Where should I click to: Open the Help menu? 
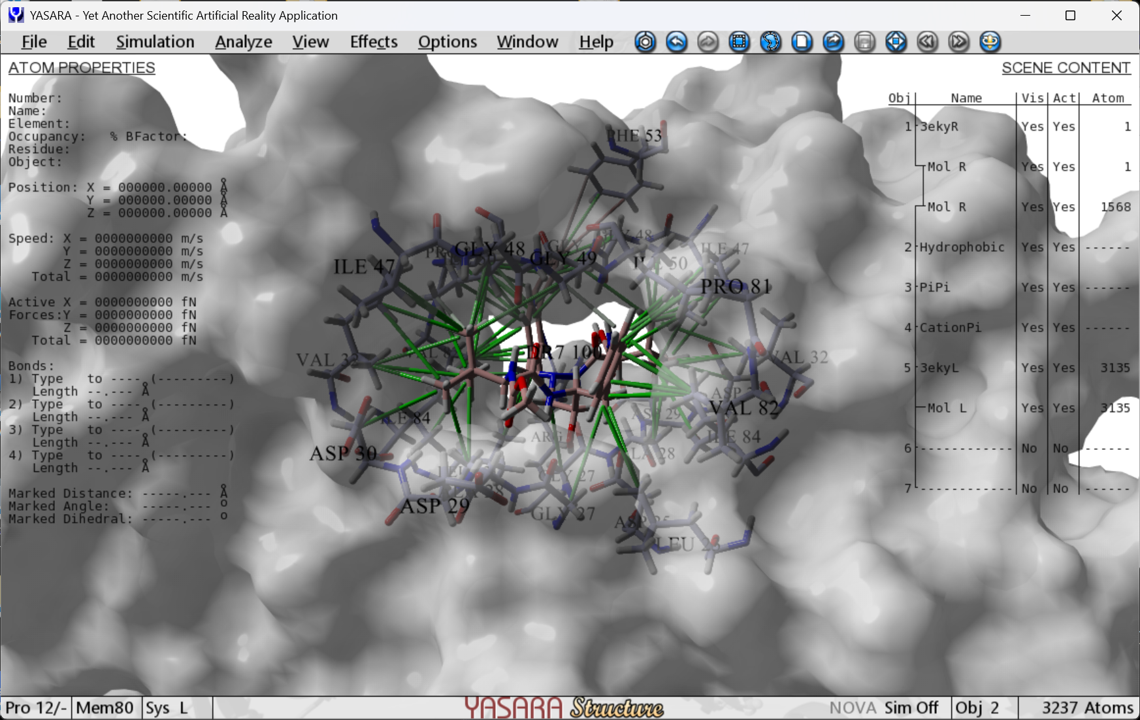(596, 42)
